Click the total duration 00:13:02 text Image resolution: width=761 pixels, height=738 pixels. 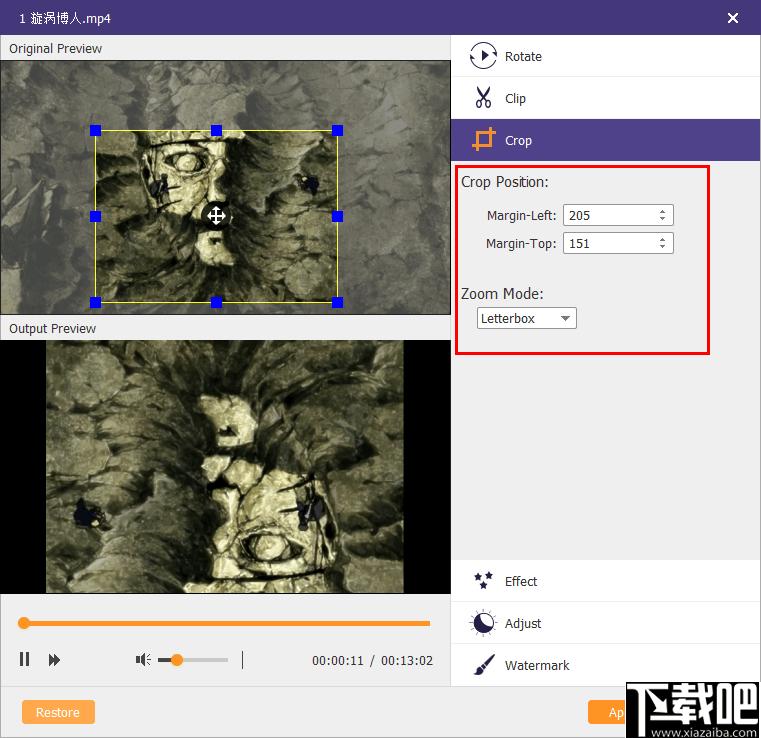(407, 660)
